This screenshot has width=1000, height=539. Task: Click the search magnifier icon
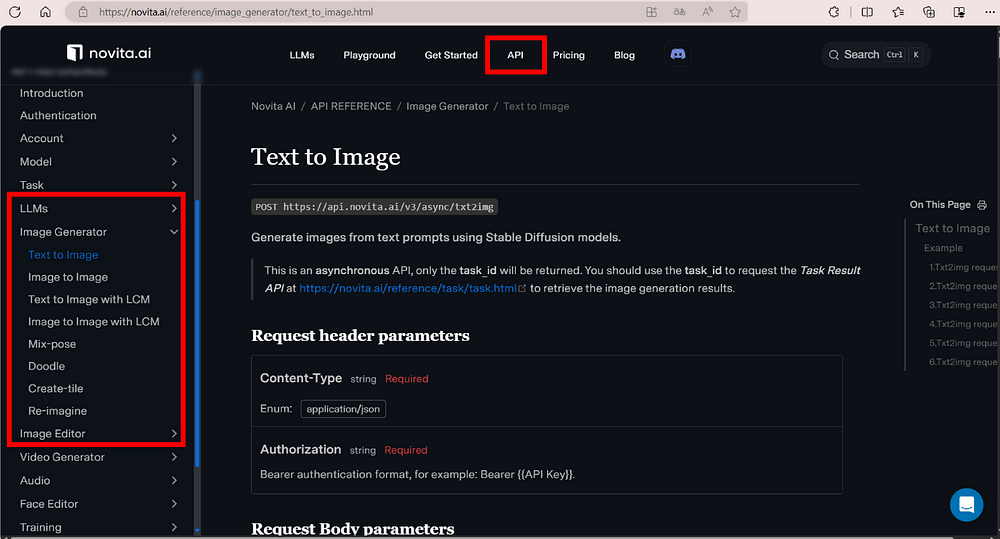(834, 55)
